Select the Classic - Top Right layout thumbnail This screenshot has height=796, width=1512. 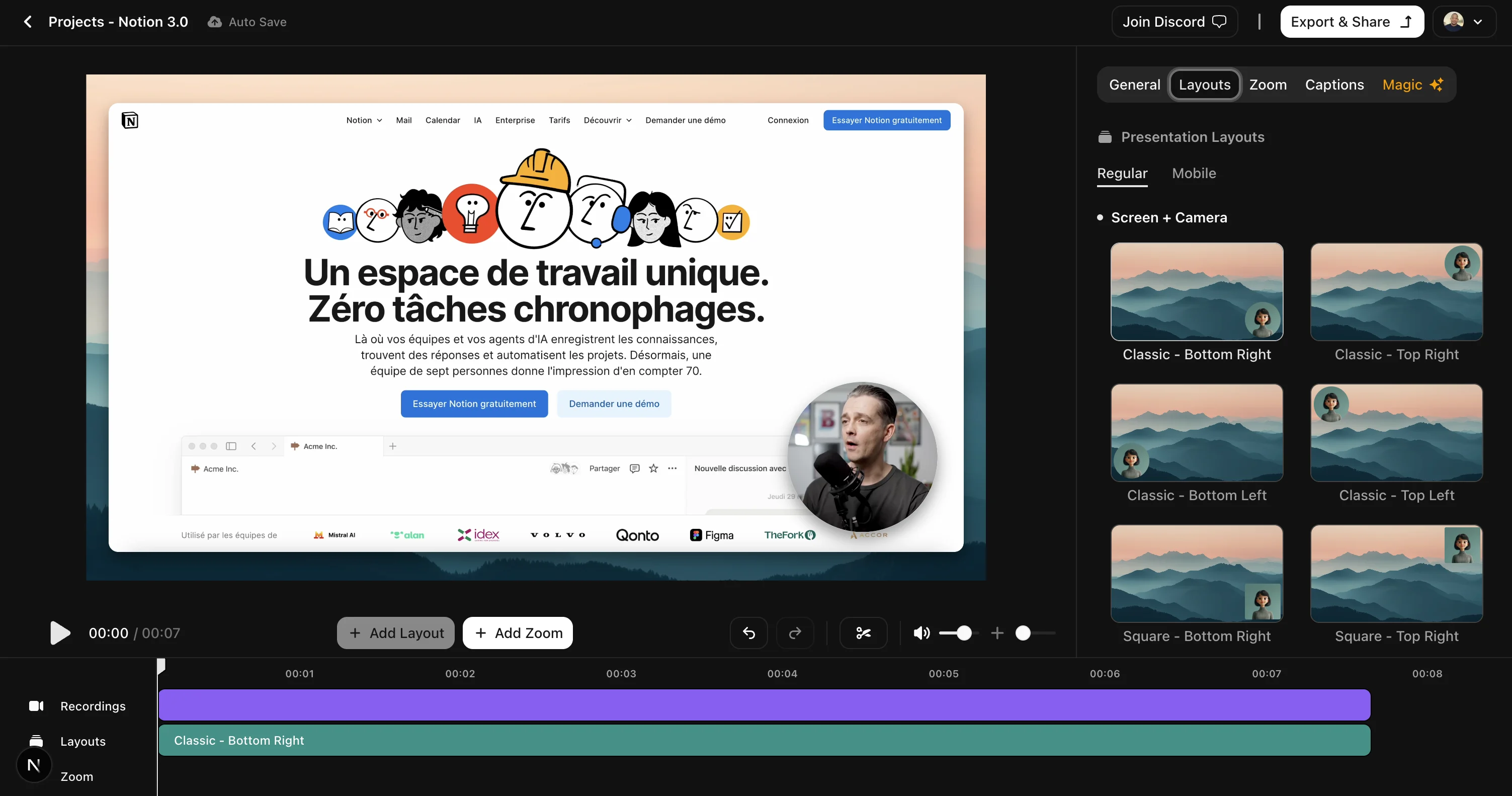(x=1396, y=292)
